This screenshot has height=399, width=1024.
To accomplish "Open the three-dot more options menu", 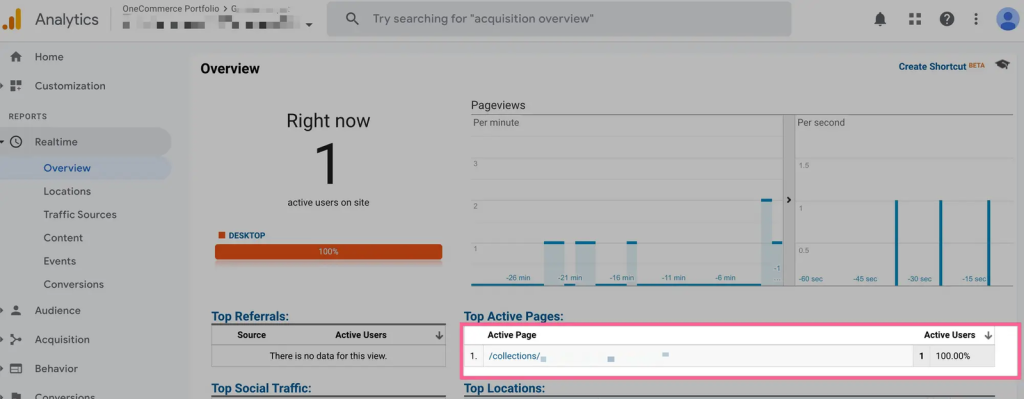I will (x=976, y=19).
